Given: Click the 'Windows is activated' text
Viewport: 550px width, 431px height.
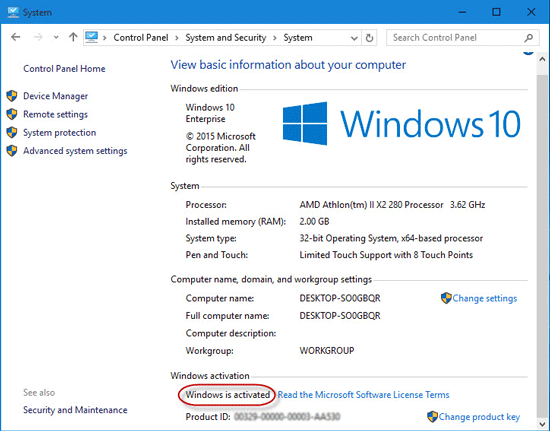Looking at the screenshot, I should pos(228,395).
